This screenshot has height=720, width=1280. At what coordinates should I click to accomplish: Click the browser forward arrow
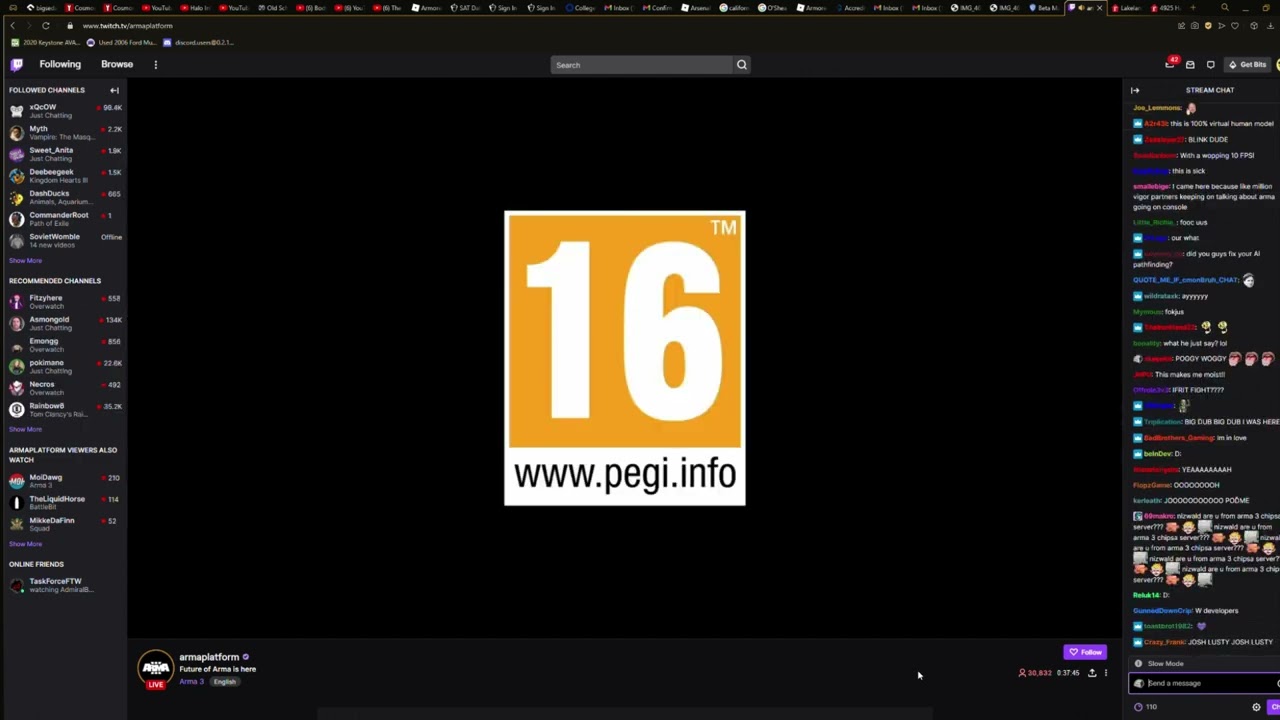click(28, 25)
